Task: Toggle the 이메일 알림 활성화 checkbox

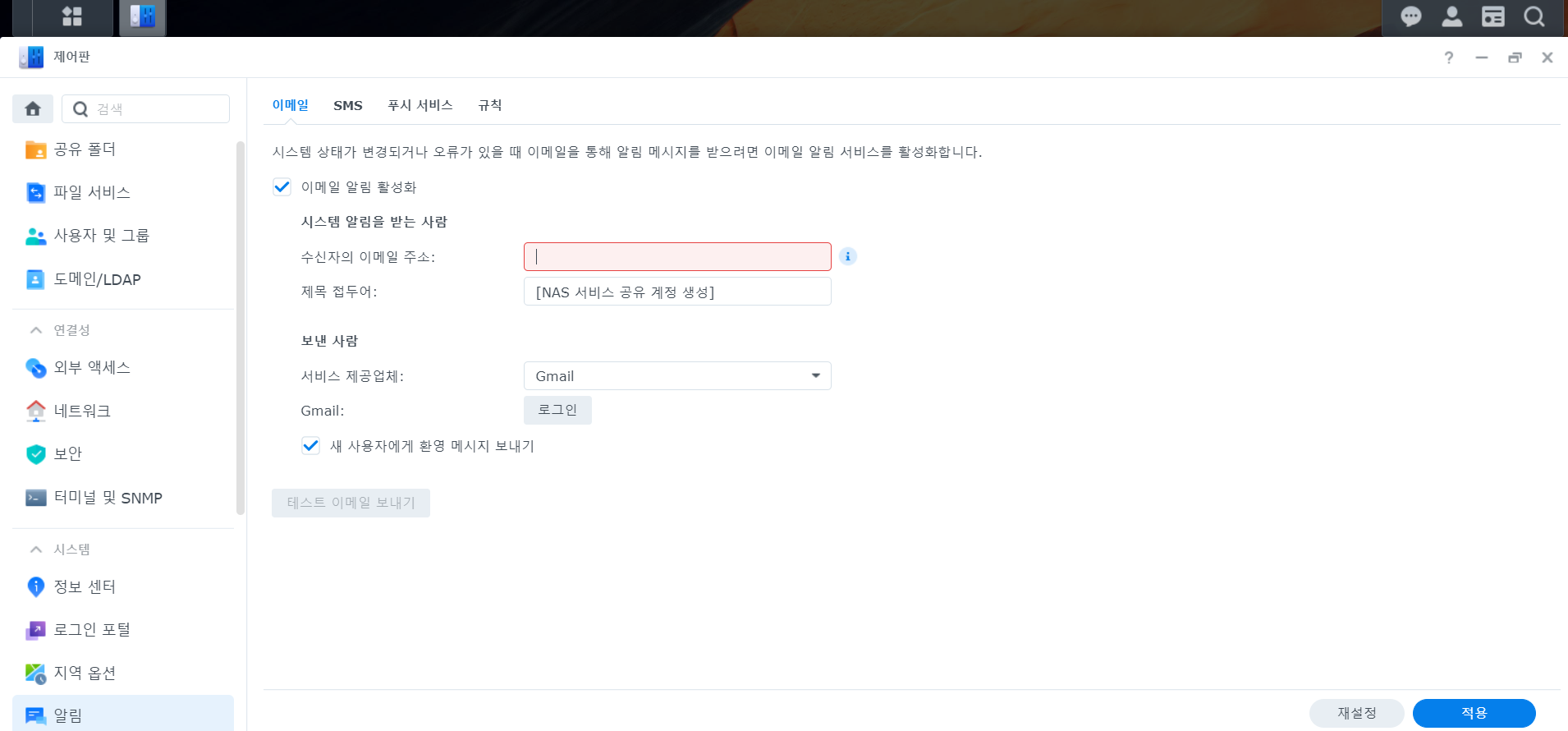Action: coord(282,187)
